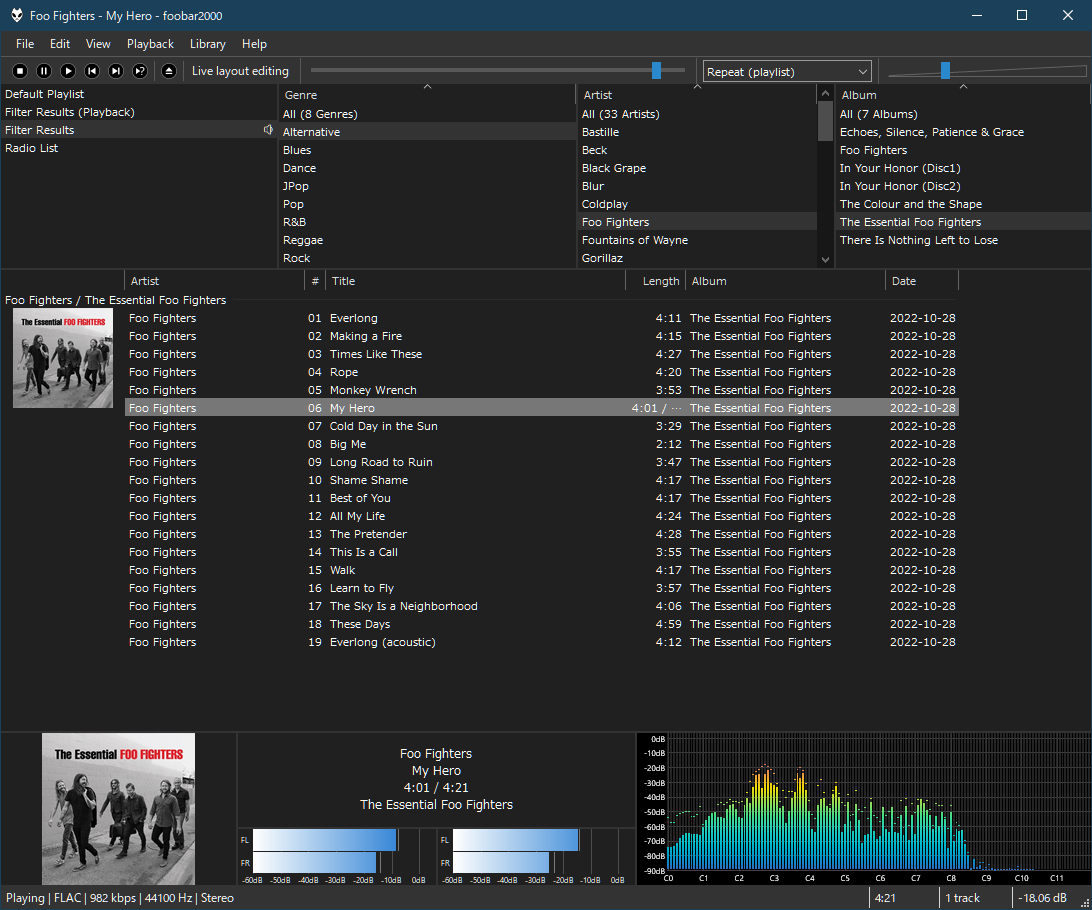Image resolution: width=1092 pixels, height=910 pixels.
Task: Click the Play button in the toolbar
Action: (x=68, y=71)
